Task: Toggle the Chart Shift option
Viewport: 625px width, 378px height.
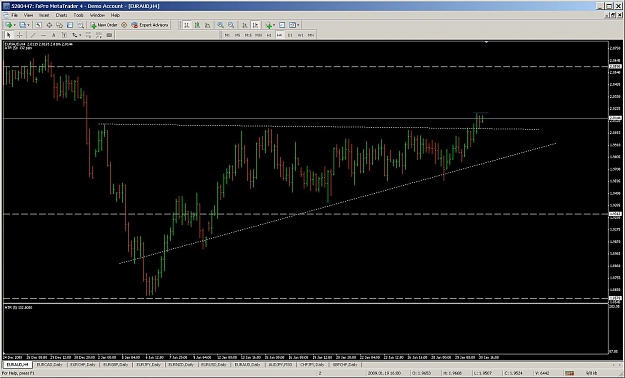Action: (x=256, y=25)
